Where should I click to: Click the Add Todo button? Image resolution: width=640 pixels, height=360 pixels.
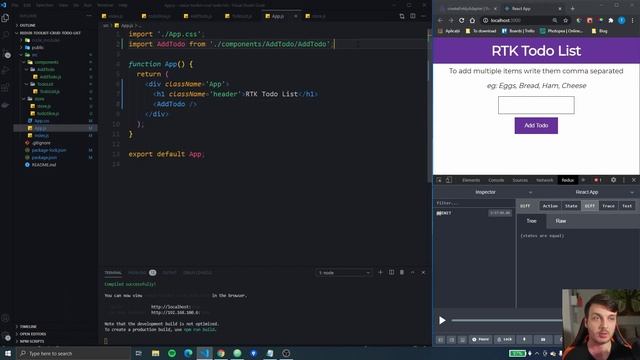[536, 126]
